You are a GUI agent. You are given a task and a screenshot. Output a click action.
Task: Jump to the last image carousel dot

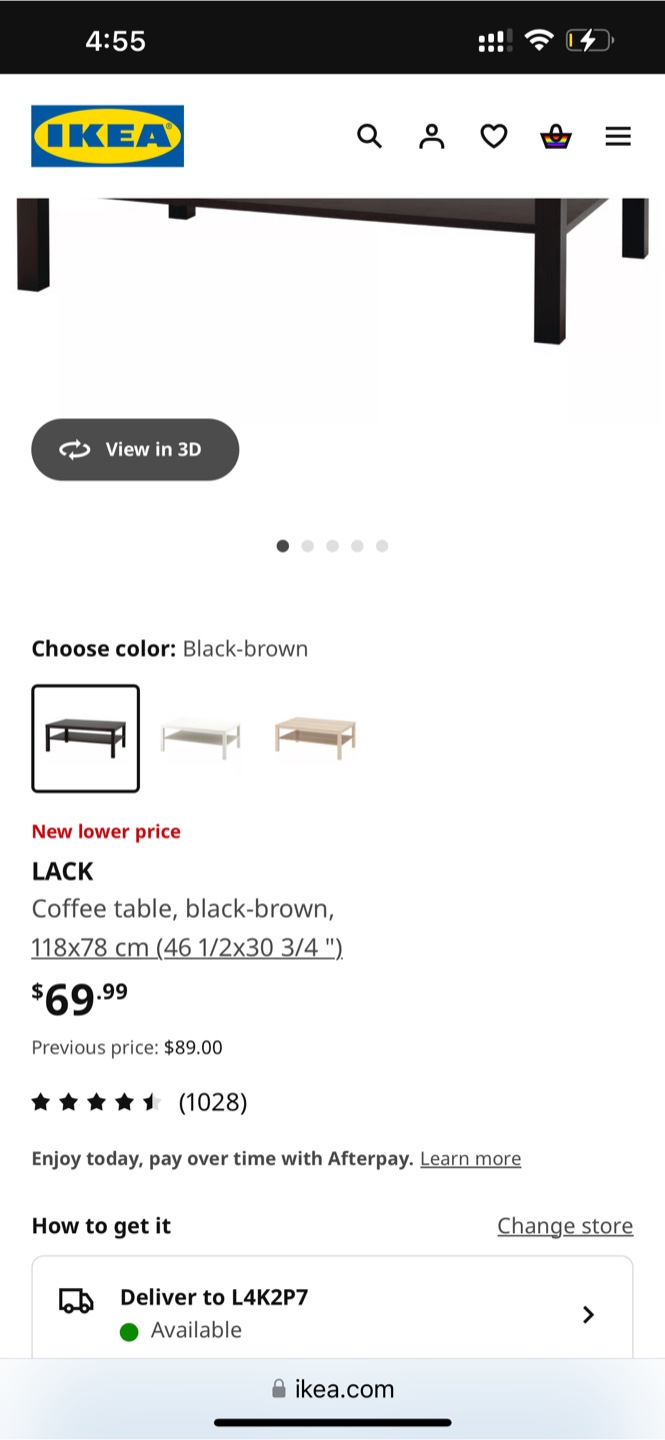[382, 546]
